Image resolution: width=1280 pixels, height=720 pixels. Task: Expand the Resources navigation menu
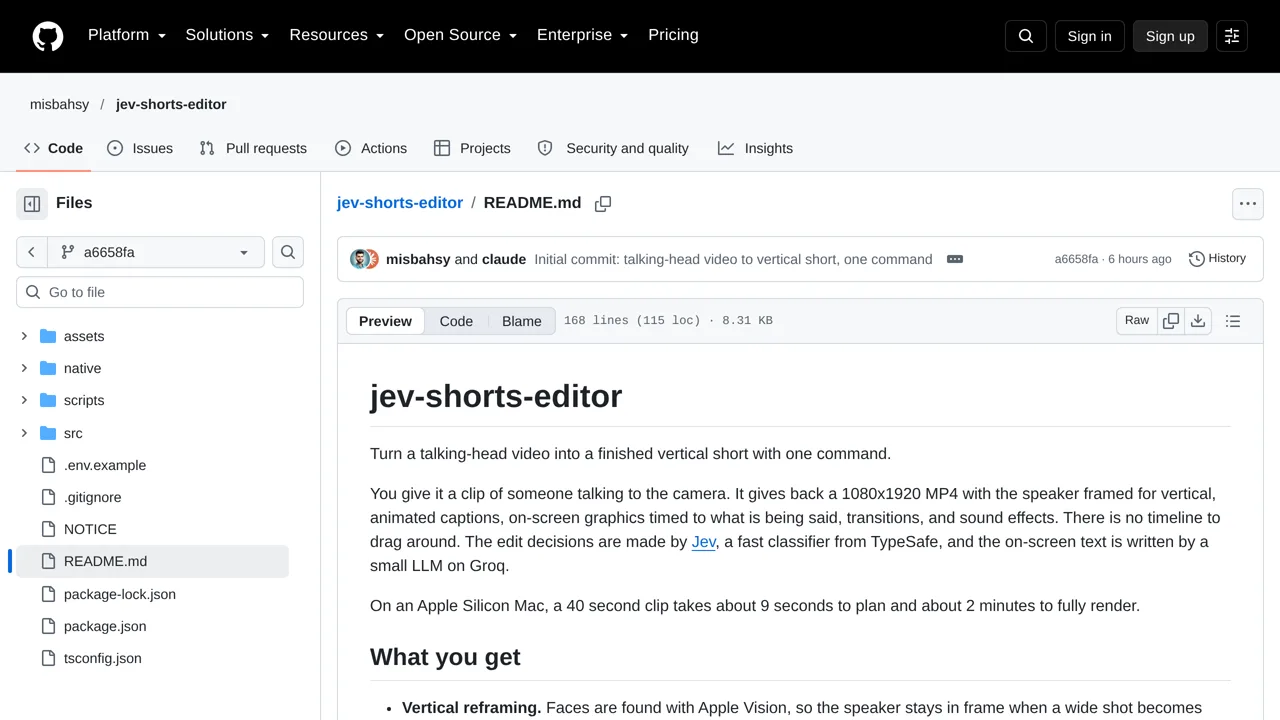coord(337,35)
